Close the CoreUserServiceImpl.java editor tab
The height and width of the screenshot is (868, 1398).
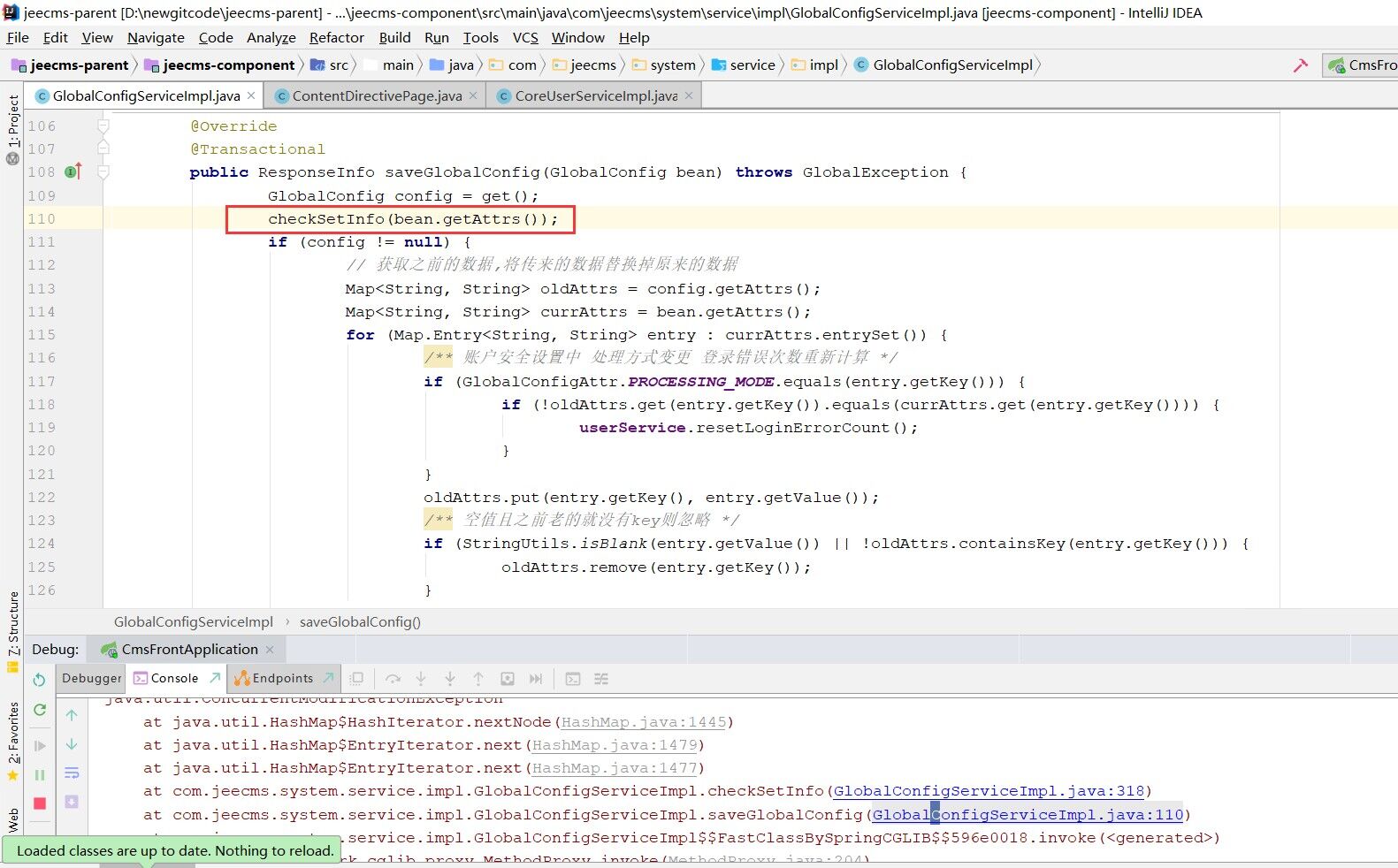click(x=689, y=95)
